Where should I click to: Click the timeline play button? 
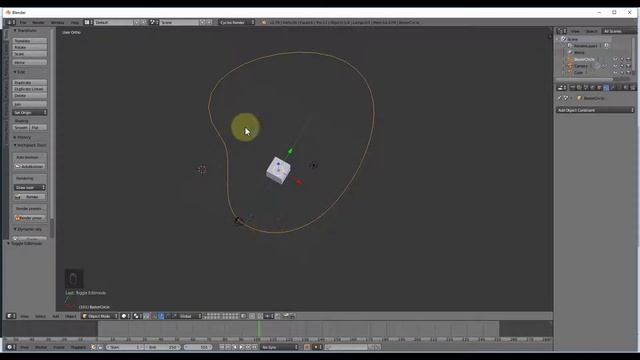(241, 347)
